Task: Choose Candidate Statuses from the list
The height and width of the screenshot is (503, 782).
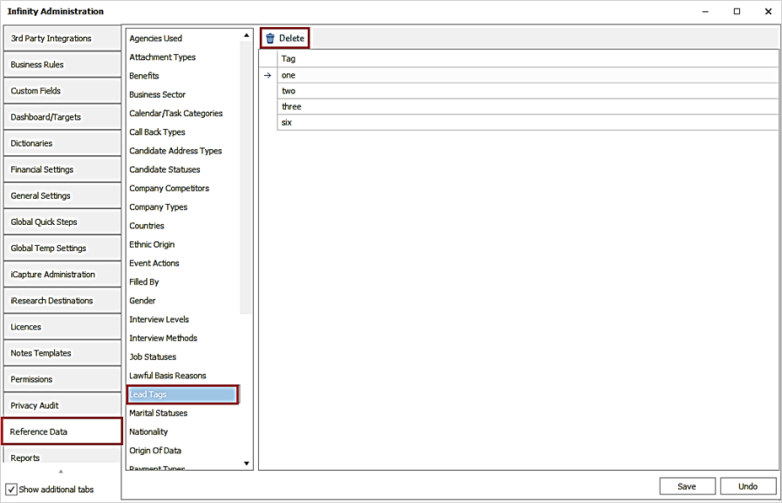Action: coord(165,170)
